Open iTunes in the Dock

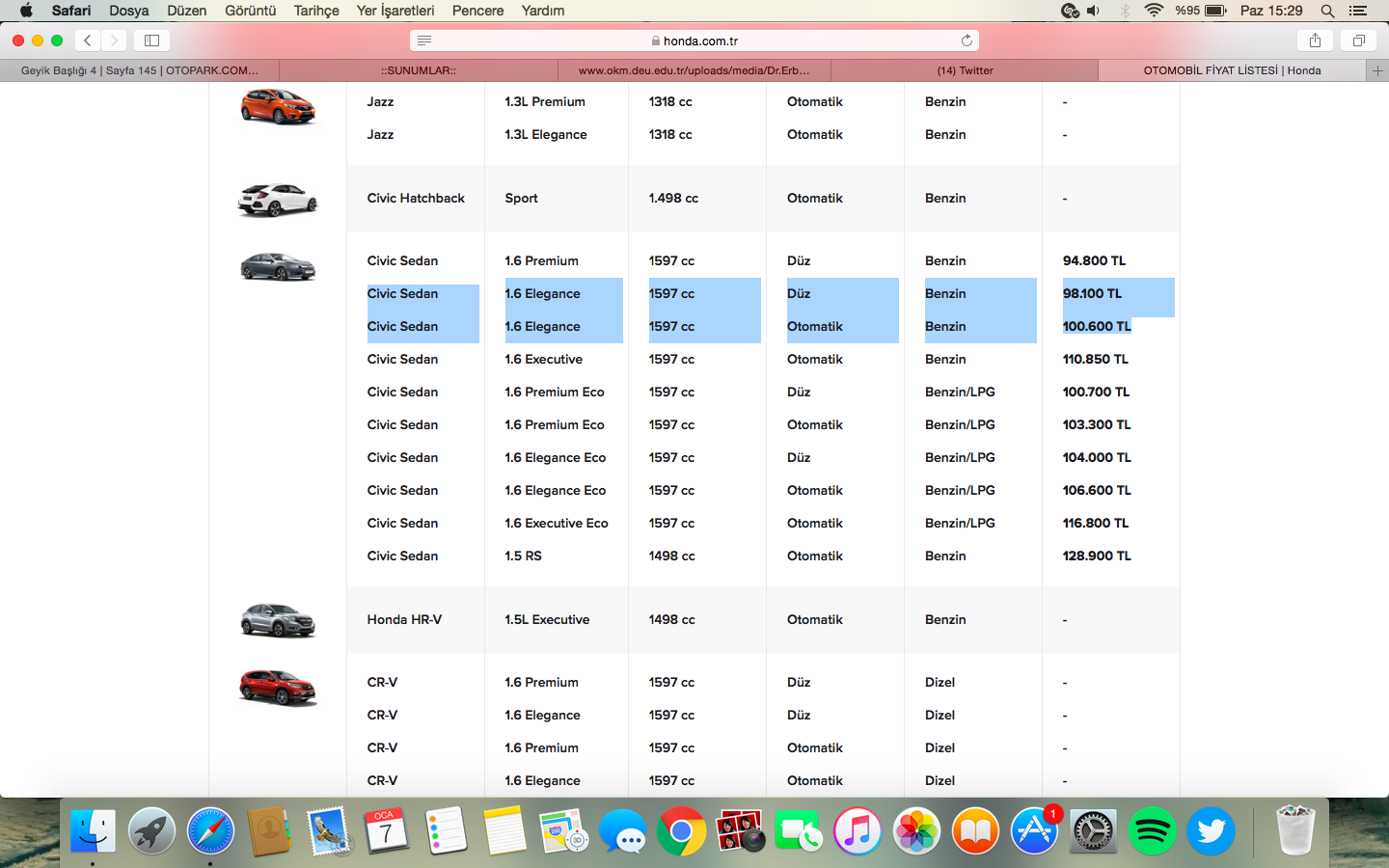[x=858, y=830]
